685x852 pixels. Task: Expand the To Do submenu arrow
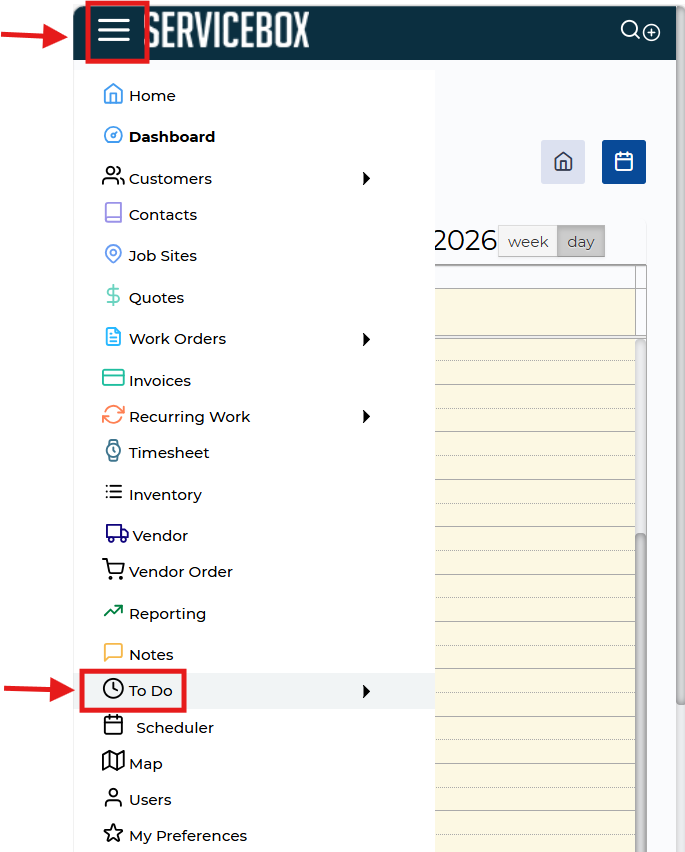[366, 691]
